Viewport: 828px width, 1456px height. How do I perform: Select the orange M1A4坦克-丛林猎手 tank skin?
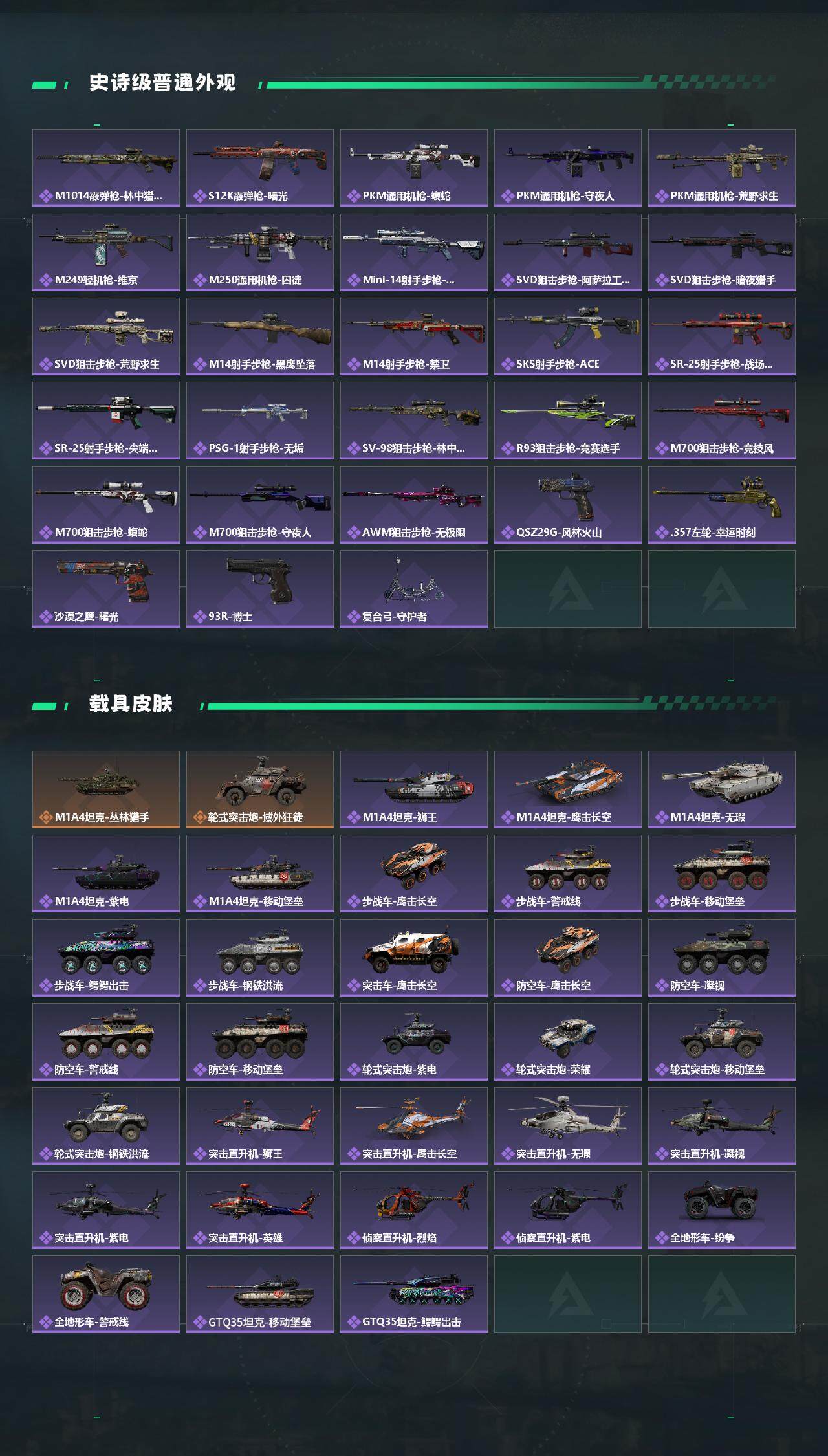pyautogui.click(x=106, y=789)
